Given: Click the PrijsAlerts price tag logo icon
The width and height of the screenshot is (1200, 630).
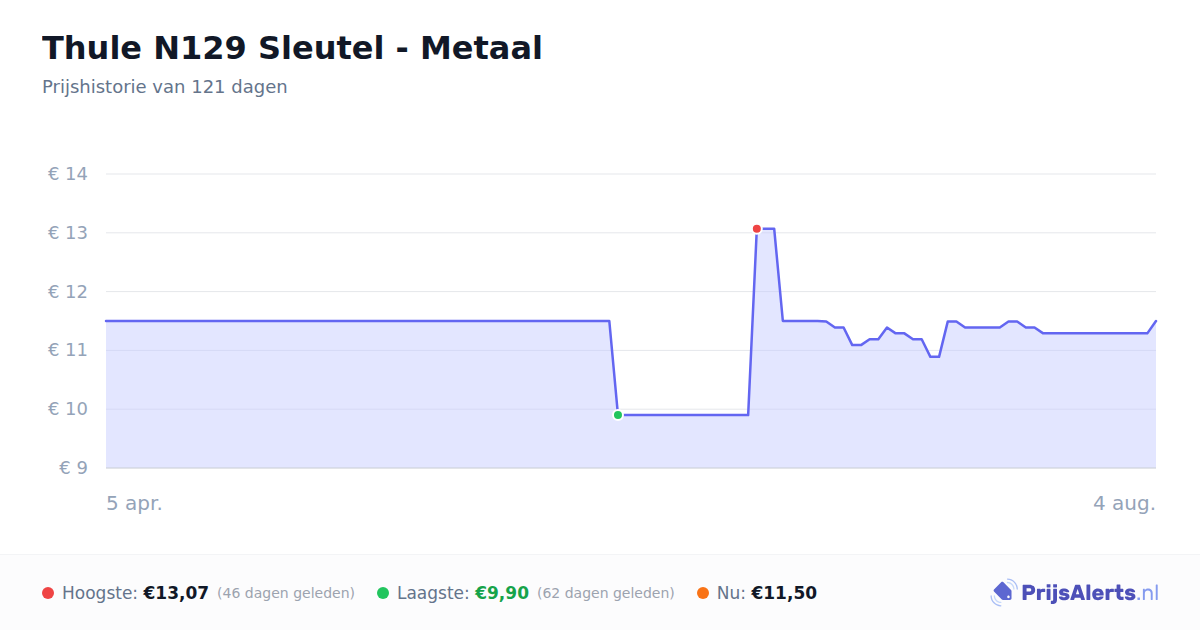Looking at the screenshot, I should (x=1003, y=593).
